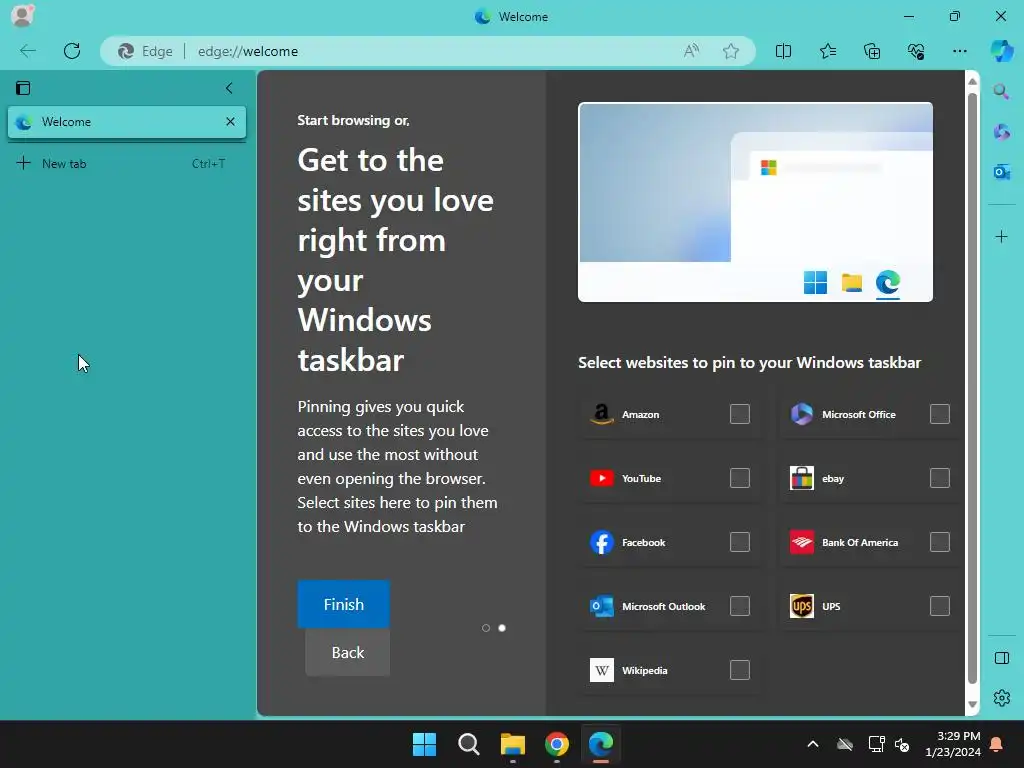Refresh the page with the reload icon
The width and height of the screenshot is (1024, 768).
(x=72, y=51)
